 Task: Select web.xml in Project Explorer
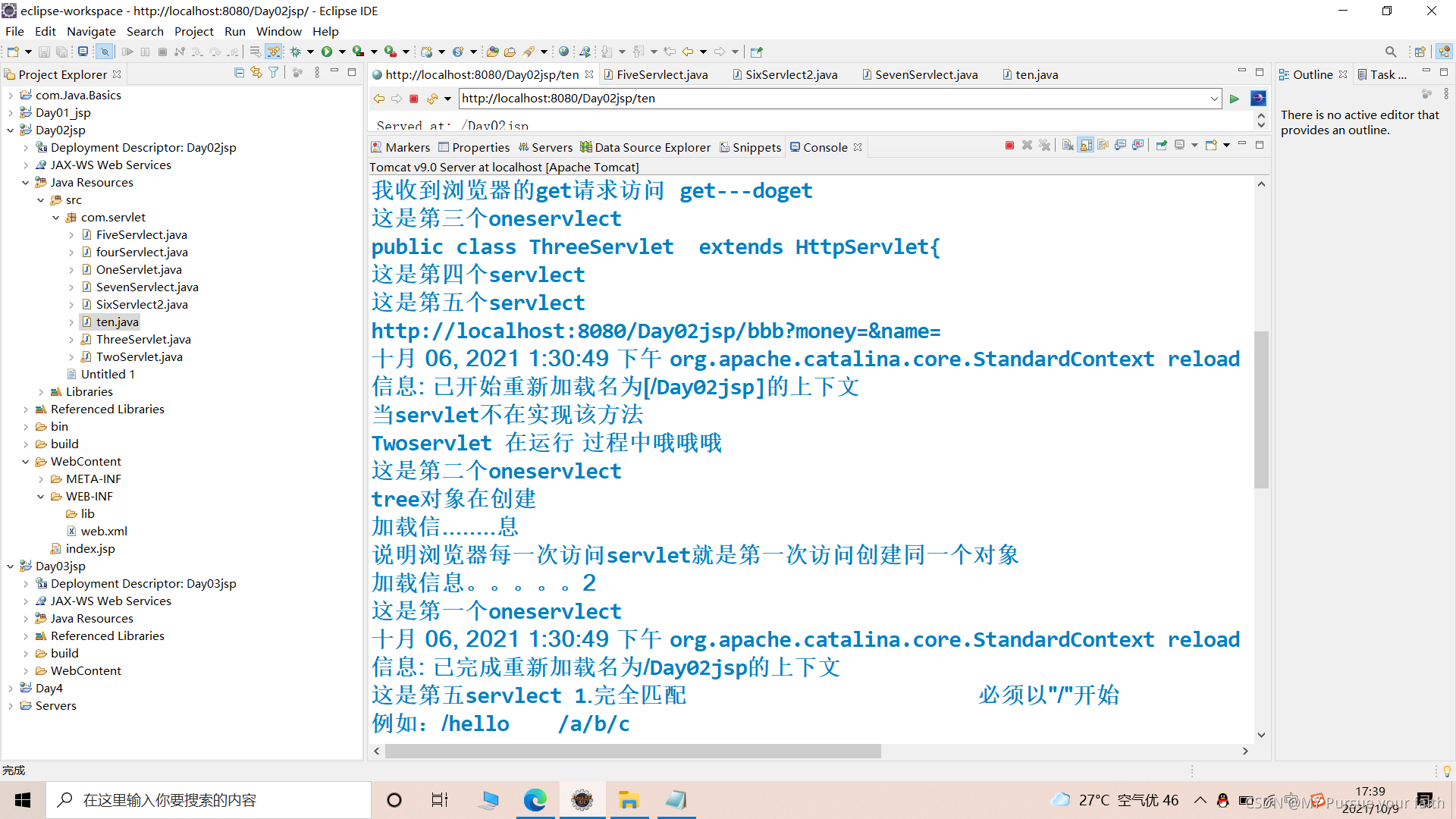point(104,532)
